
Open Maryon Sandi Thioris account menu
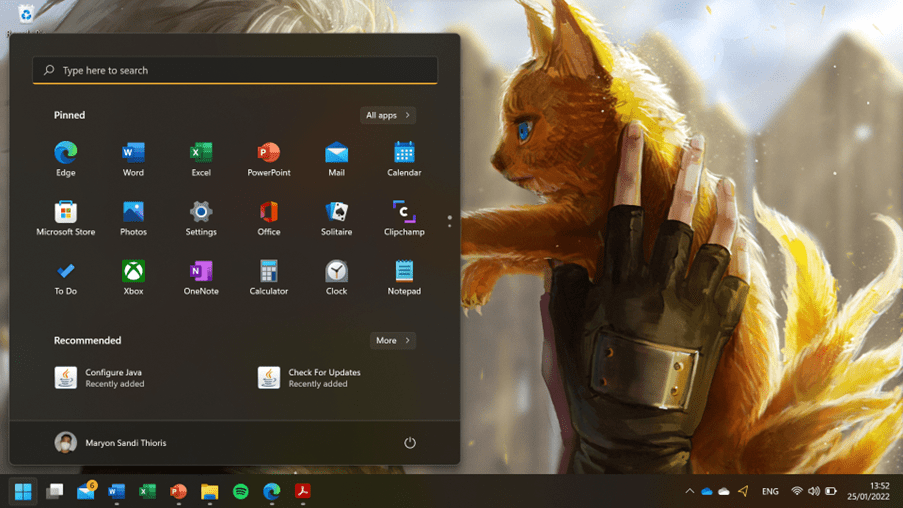tap(111, 442)
